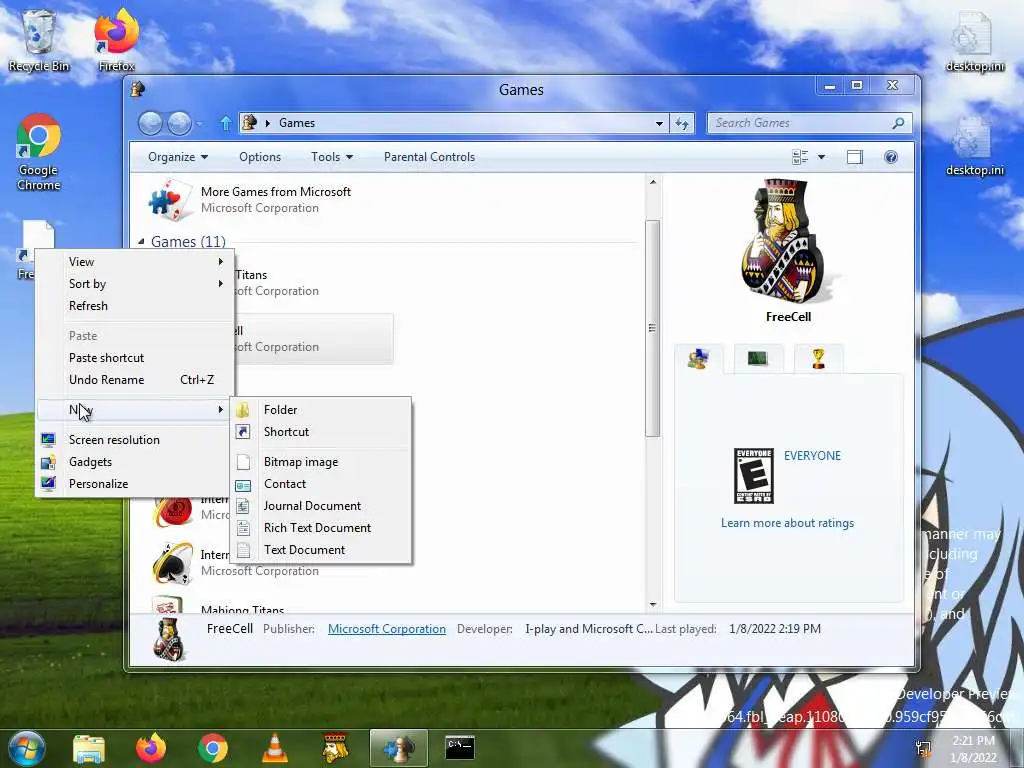Select Rich Text Document option
Screen dimensions: 1024x768
322,528
